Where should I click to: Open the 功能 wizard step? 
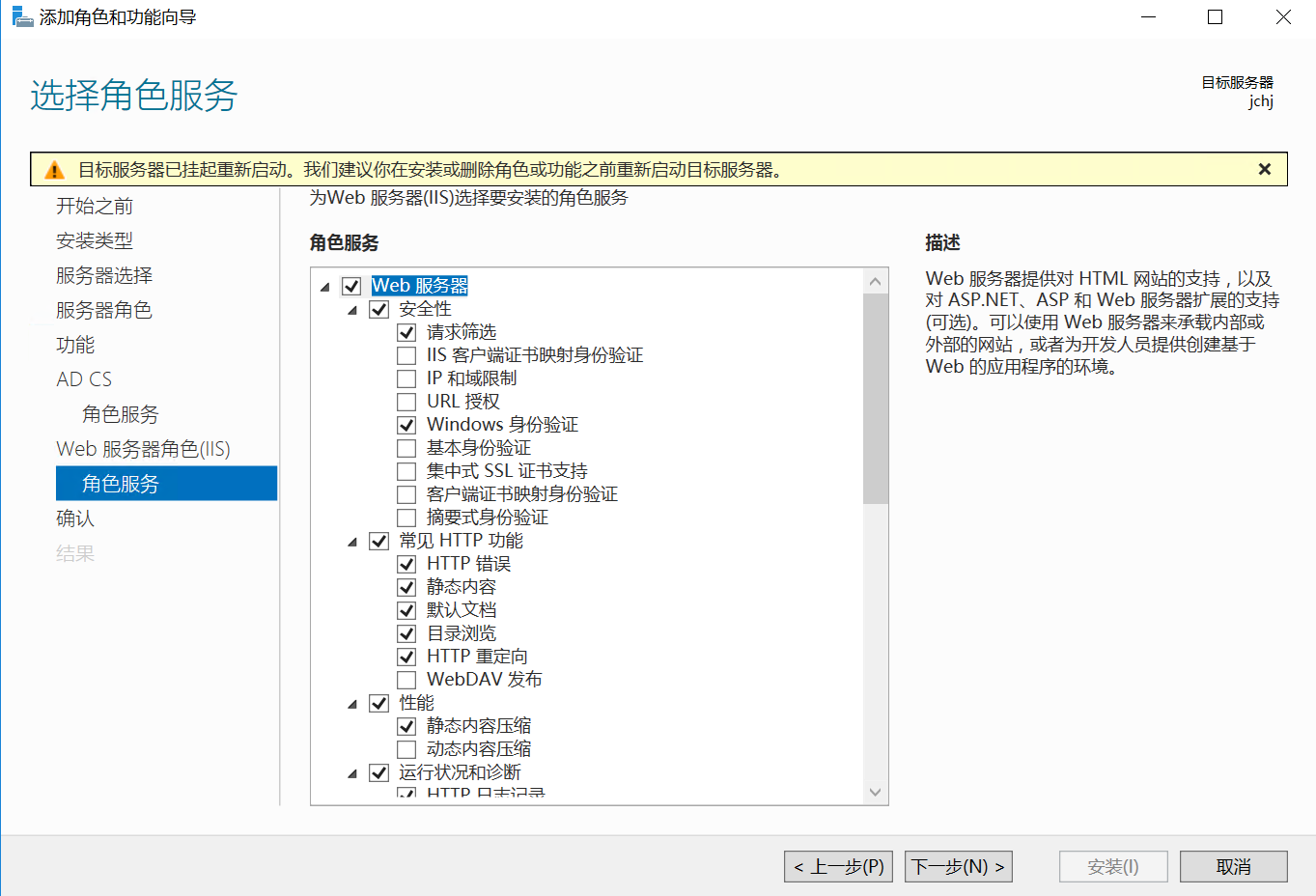tap(75, 345)
